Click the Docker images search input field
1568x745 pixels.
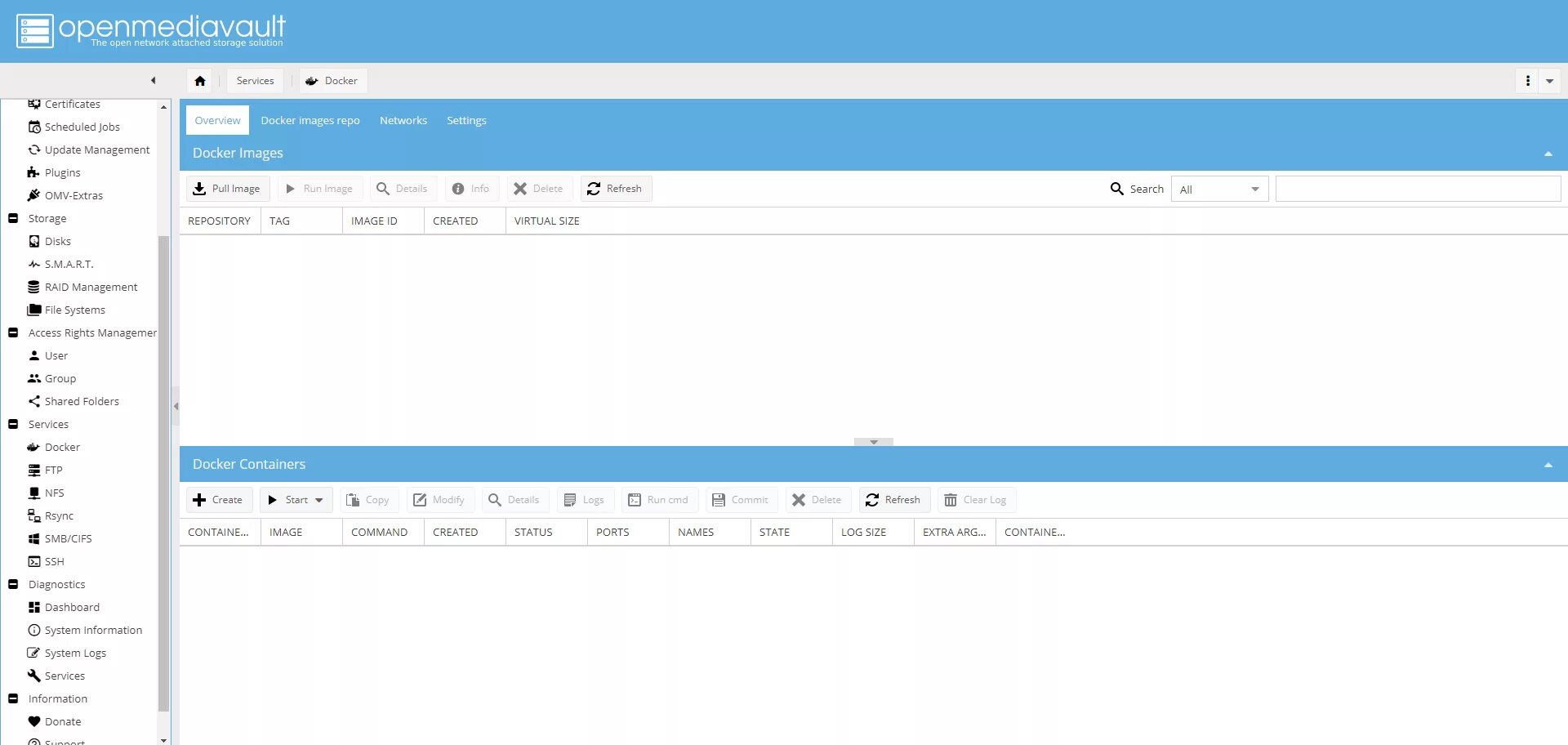(x=1418, y=190)
